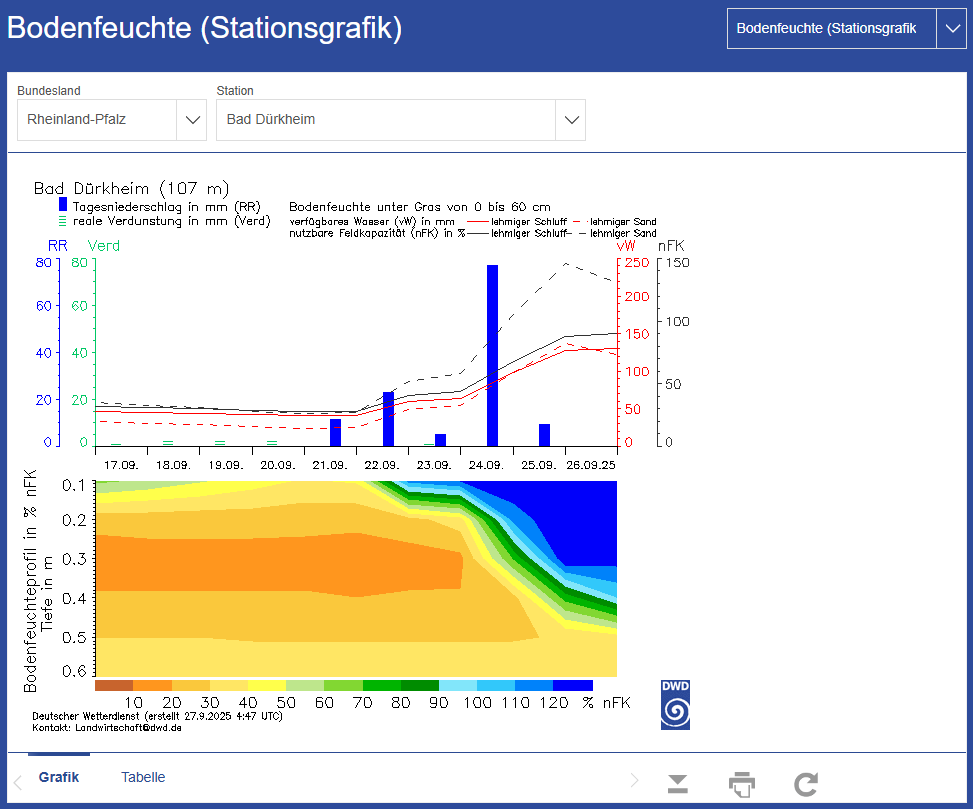Click the print icon
This screenshot has width=973, height=809.
click(741, 784)
